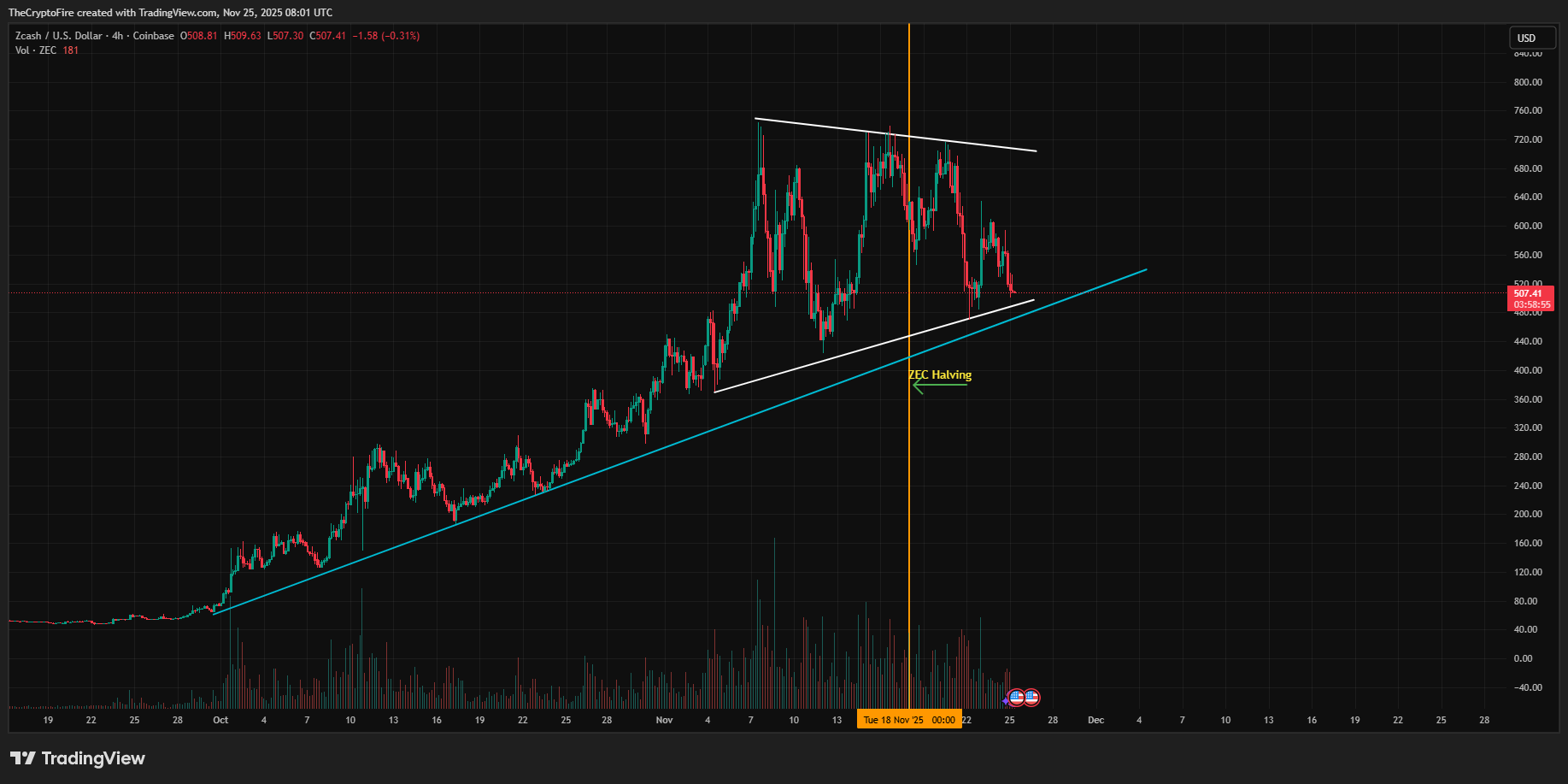The height and width of the screenshot is (784, 1568).
Task: Expand the Zcash / U.S. Dollar symbol menu
Action: point(56,36)
